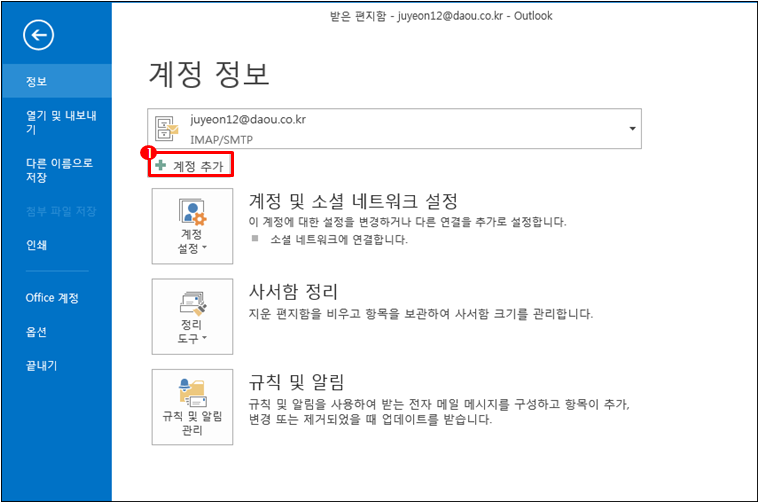Click the 계정 정보 page title
The width and height of the screenshot is (759, 503).
(x=209, y=74)
